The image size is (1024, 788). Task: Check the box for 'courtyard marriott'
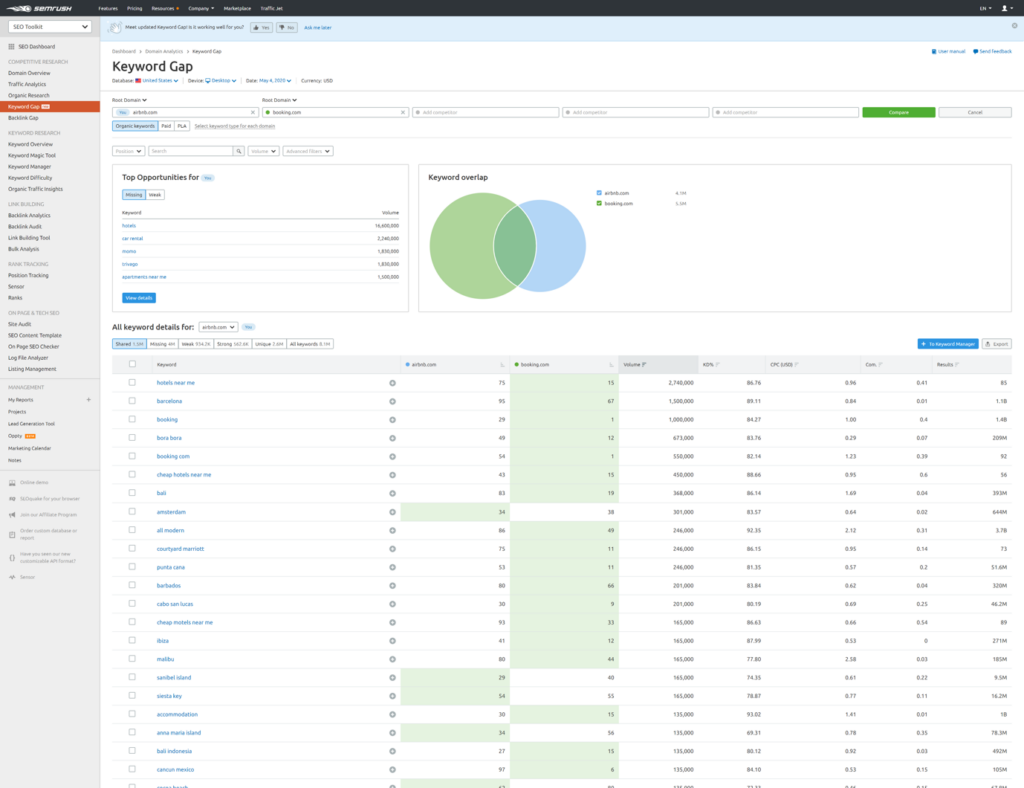pos(132,548)
